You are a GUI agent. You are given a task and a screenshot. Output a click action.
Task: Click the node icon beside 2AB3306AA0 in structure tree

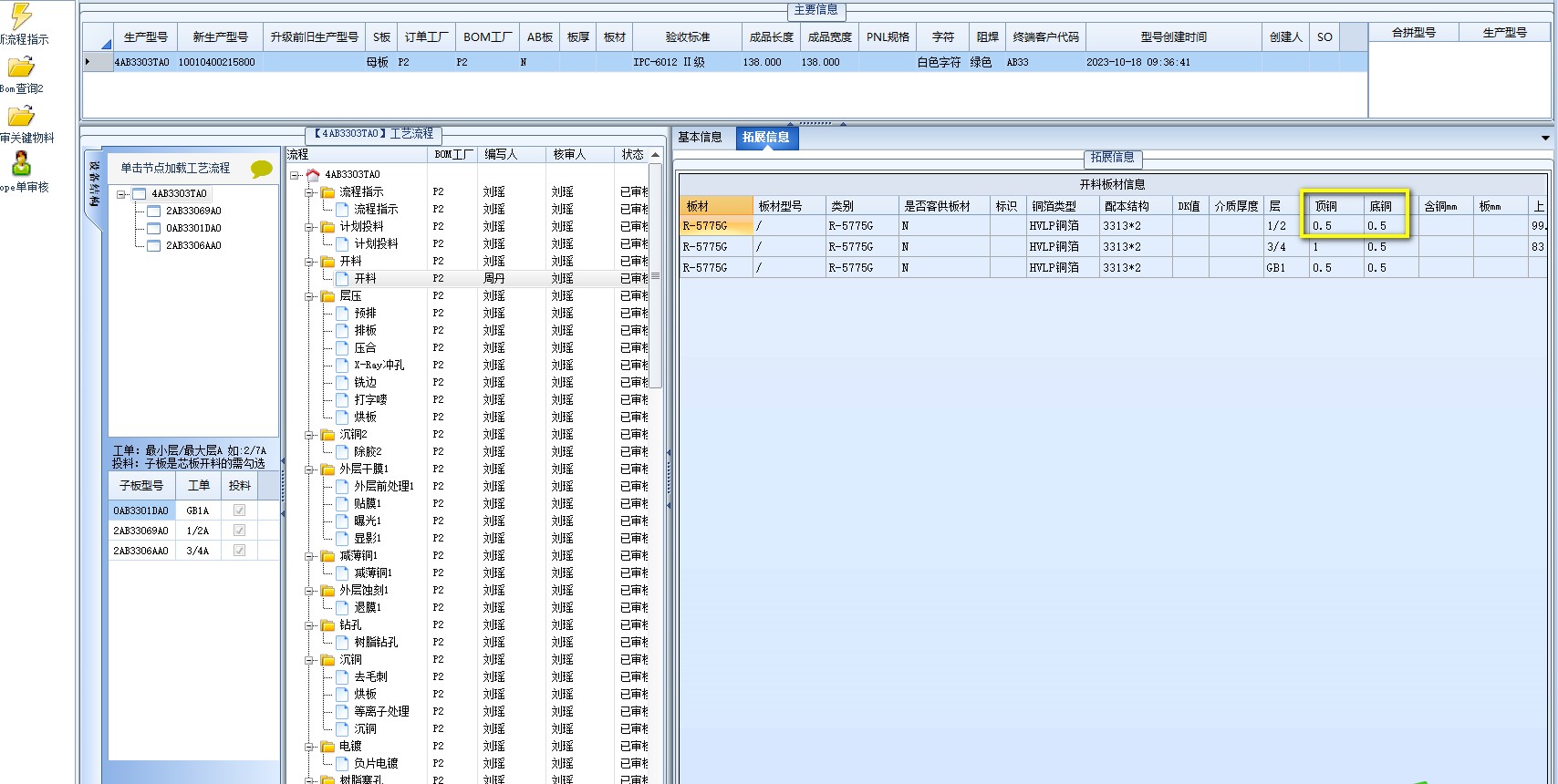pos(154,245)
